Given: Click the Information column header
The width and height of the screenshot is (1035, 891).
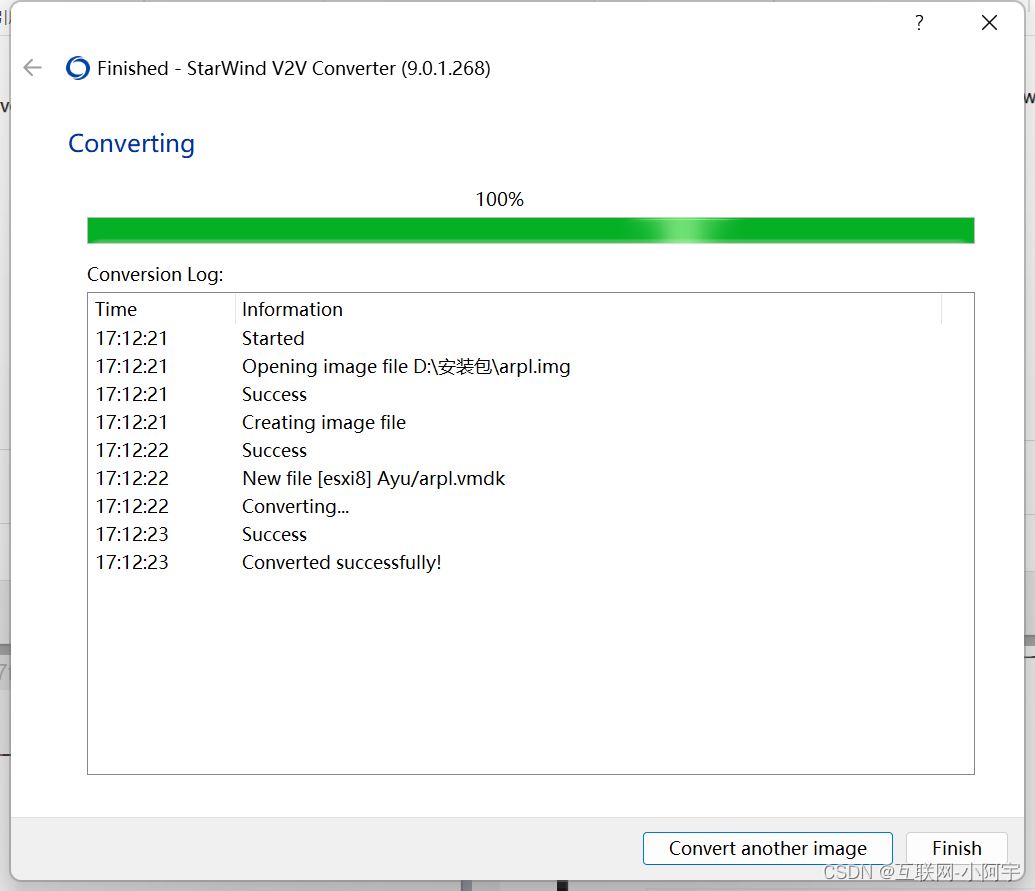Looking at the screenshot, I should click(588, 310).
